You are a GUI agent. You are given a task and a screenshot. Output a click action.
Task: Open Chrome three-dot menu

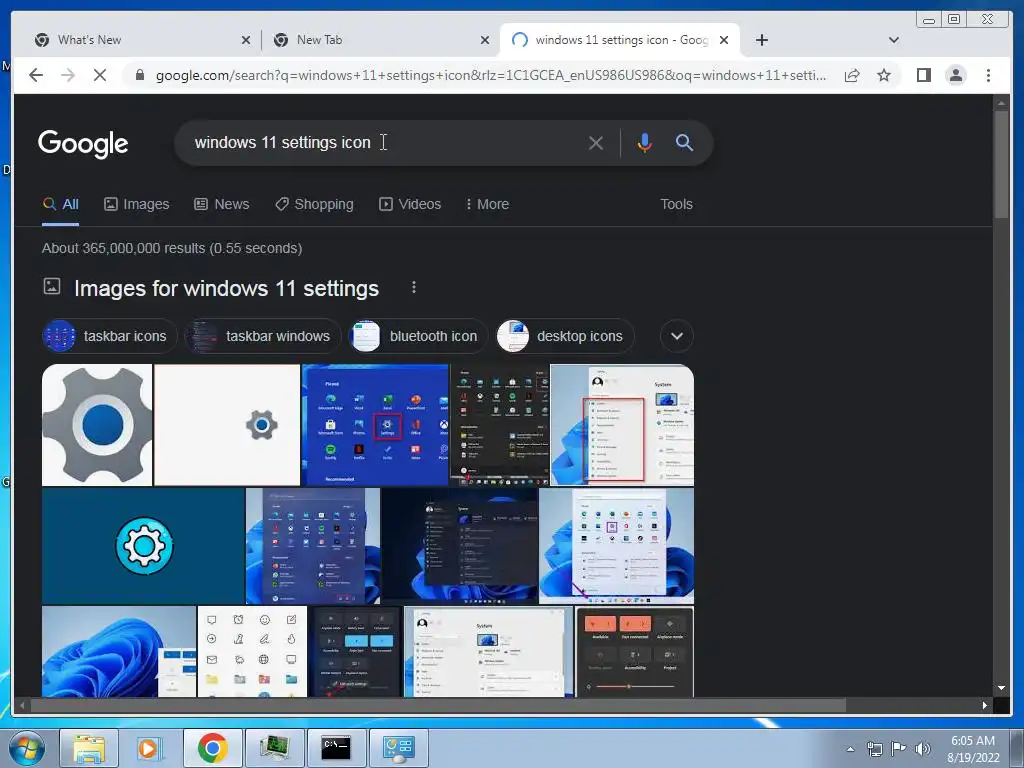pyautogui.click(x=988, y=75)
